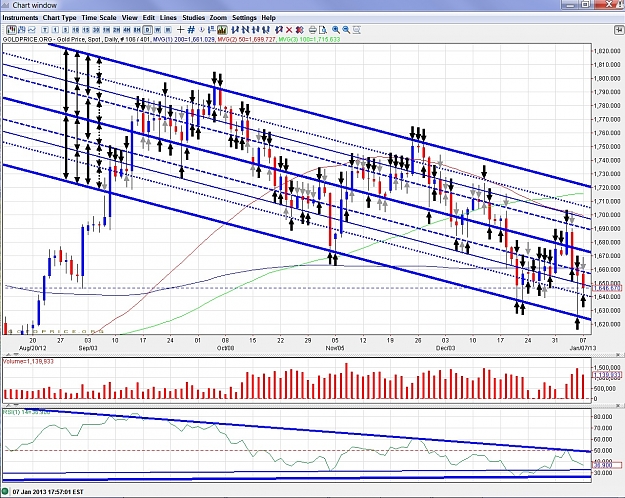This screenshot has height=498, width=625.
Task: Toggle the chart grid hash icon
Action: pos(191,30)
